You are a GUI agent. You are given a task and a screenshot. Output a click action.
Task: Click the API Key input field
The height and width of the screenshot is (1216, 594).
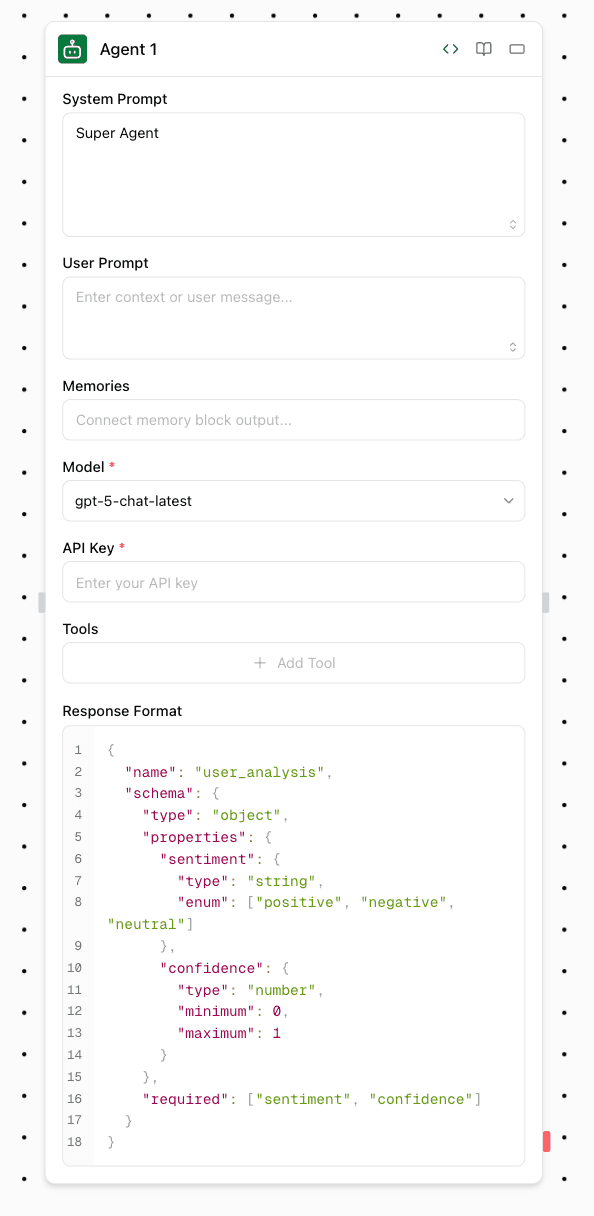294,582
